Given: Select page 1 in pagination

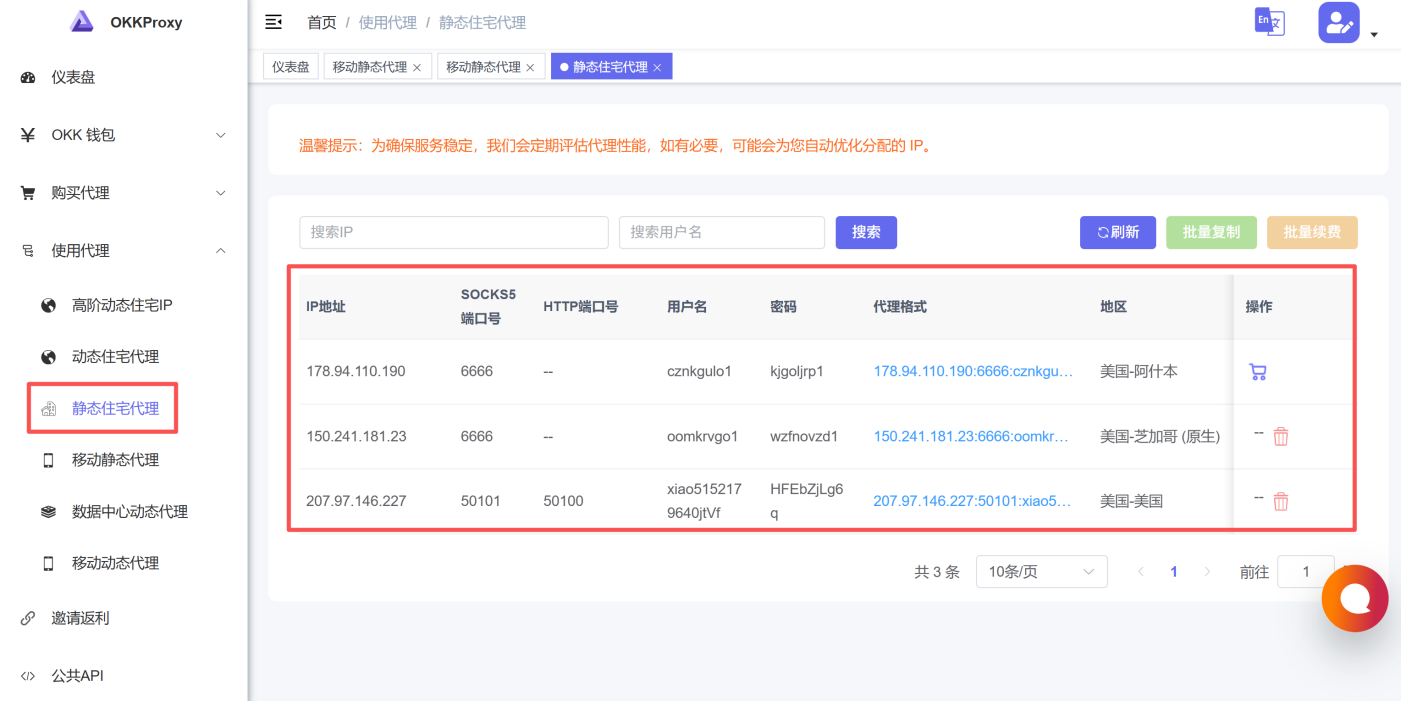Looking at the screenshot, I should coord(1174,572).
